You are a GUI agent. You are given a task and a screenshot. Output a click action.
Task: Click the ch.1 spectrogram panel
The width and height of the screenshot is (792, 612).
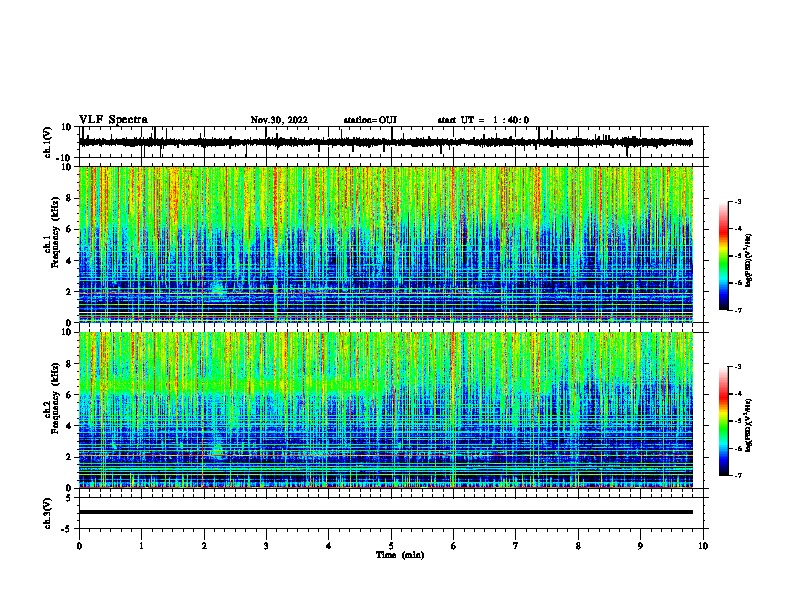point(385,244)
